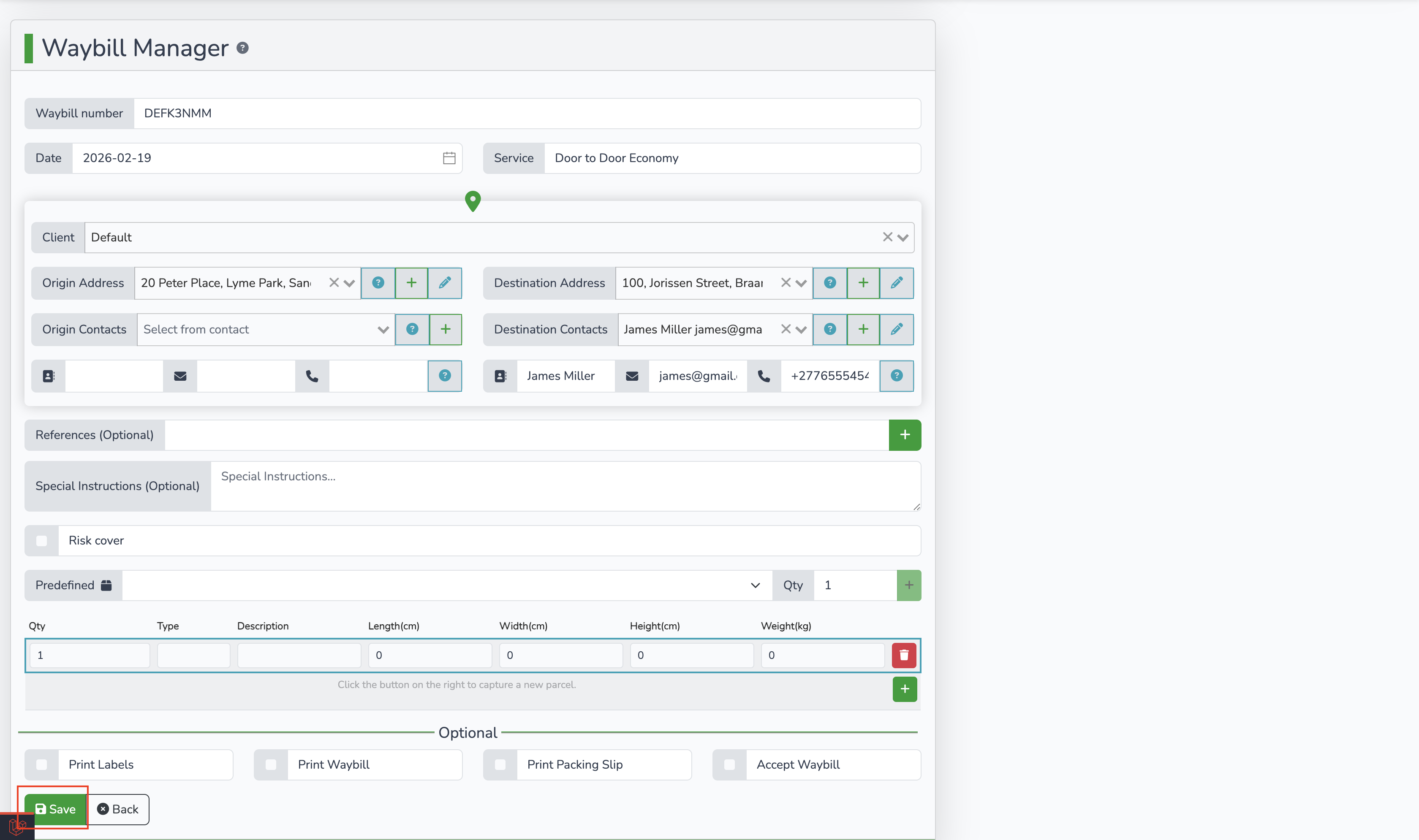
Task: Delete the parcel row with trash
Action: 904,656
